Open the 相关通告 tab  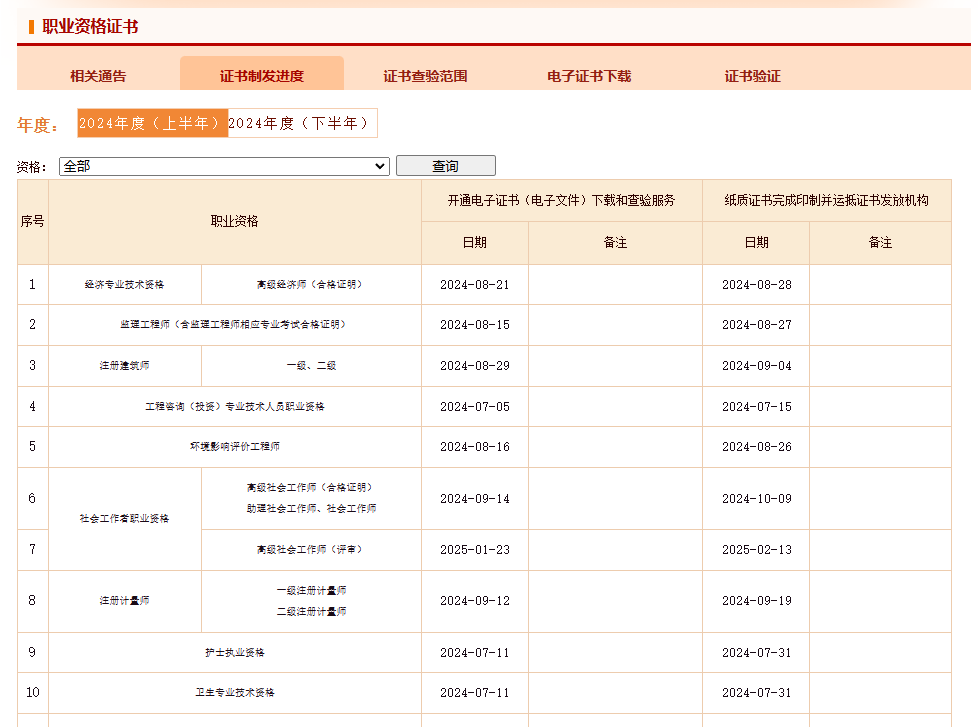click(98, 76)
